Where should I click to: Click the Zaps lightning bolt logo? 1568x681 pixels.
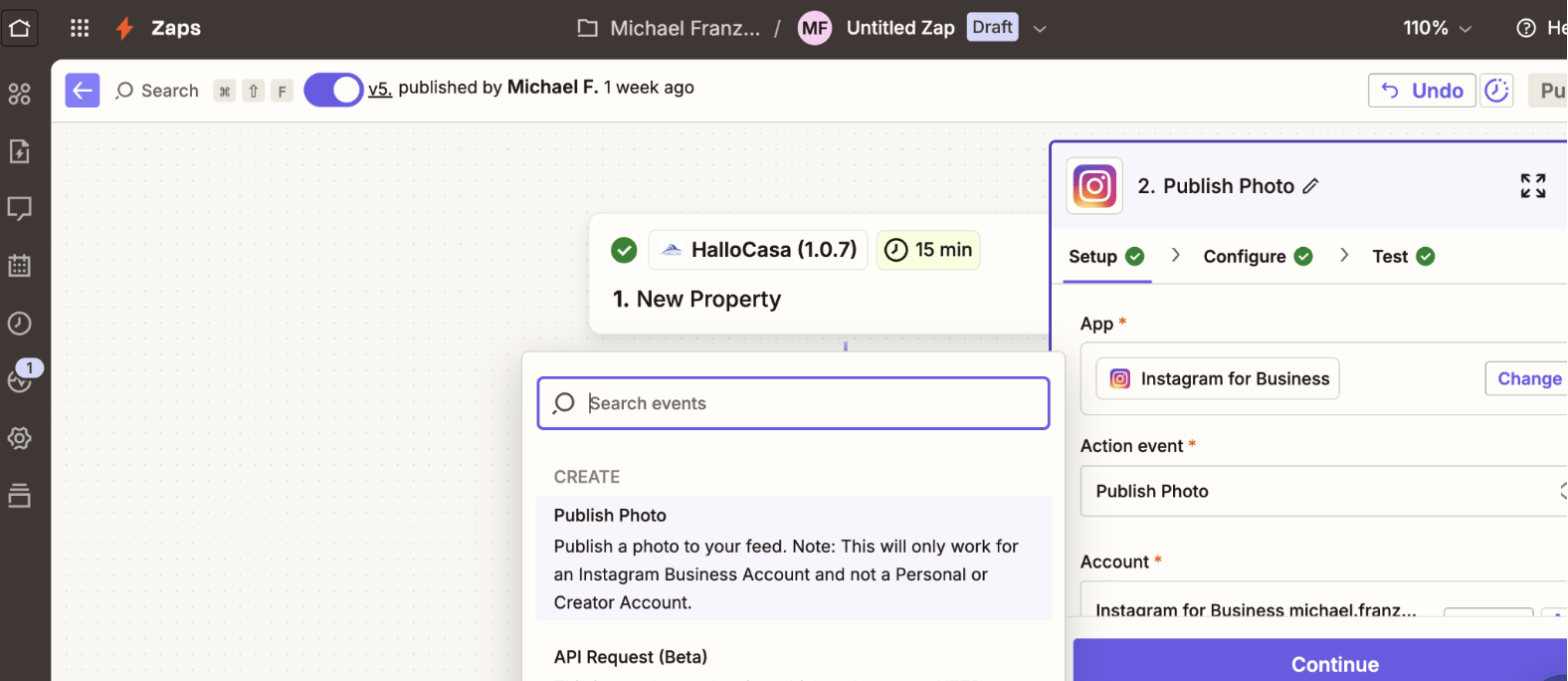(124, 28)
